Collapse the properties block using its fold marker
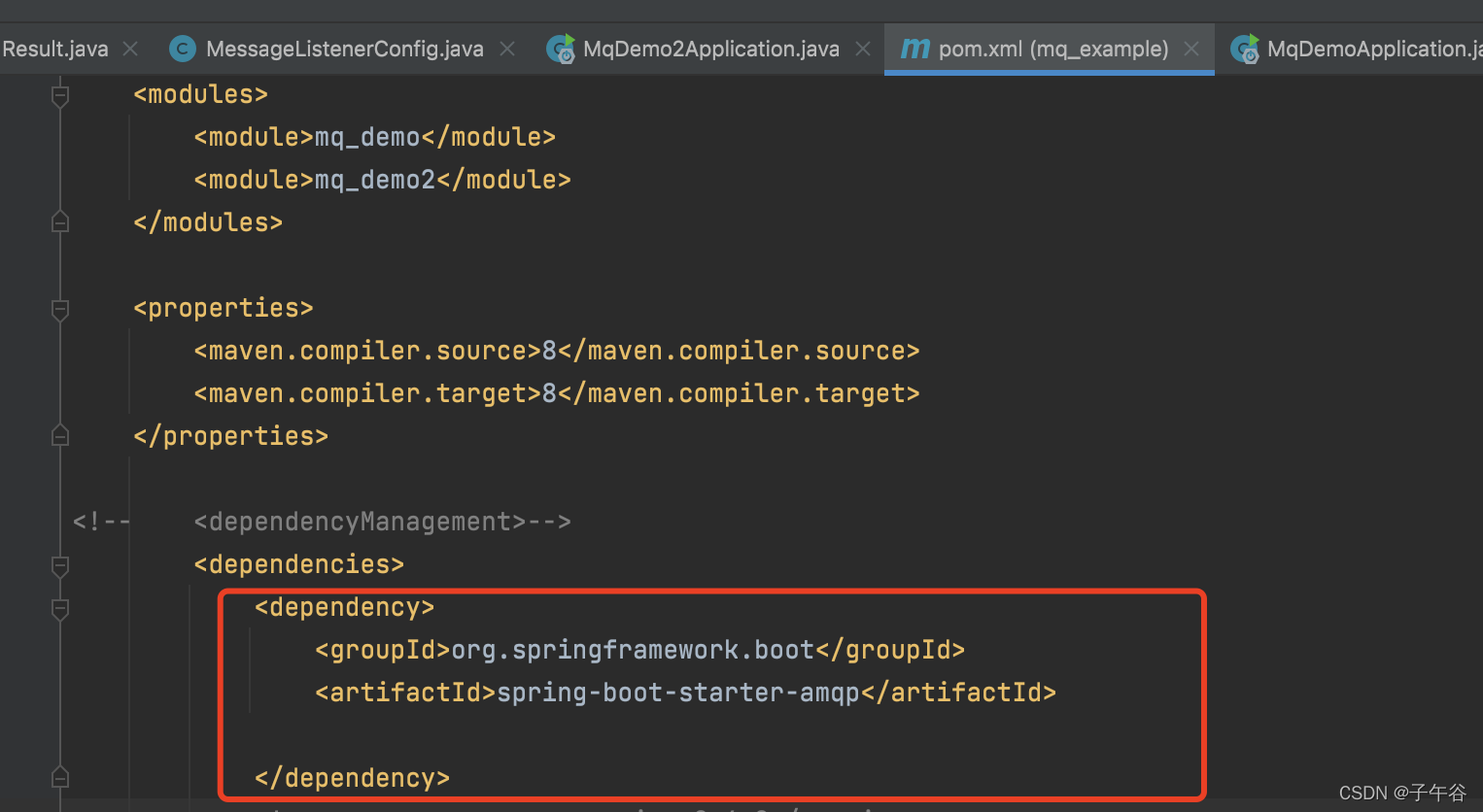This screenshot has height=812, width=1483. pyautogui.click(x=59, y=311)
